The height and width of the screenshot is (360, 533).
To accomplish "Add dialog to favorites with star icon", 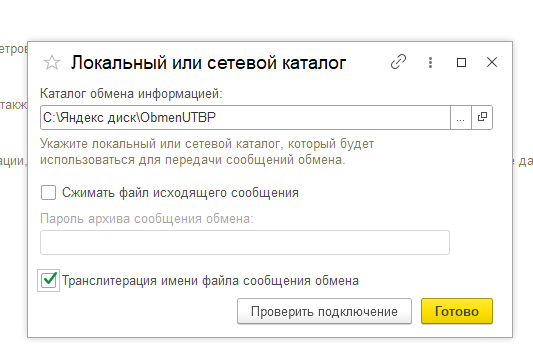I will 52,63.
